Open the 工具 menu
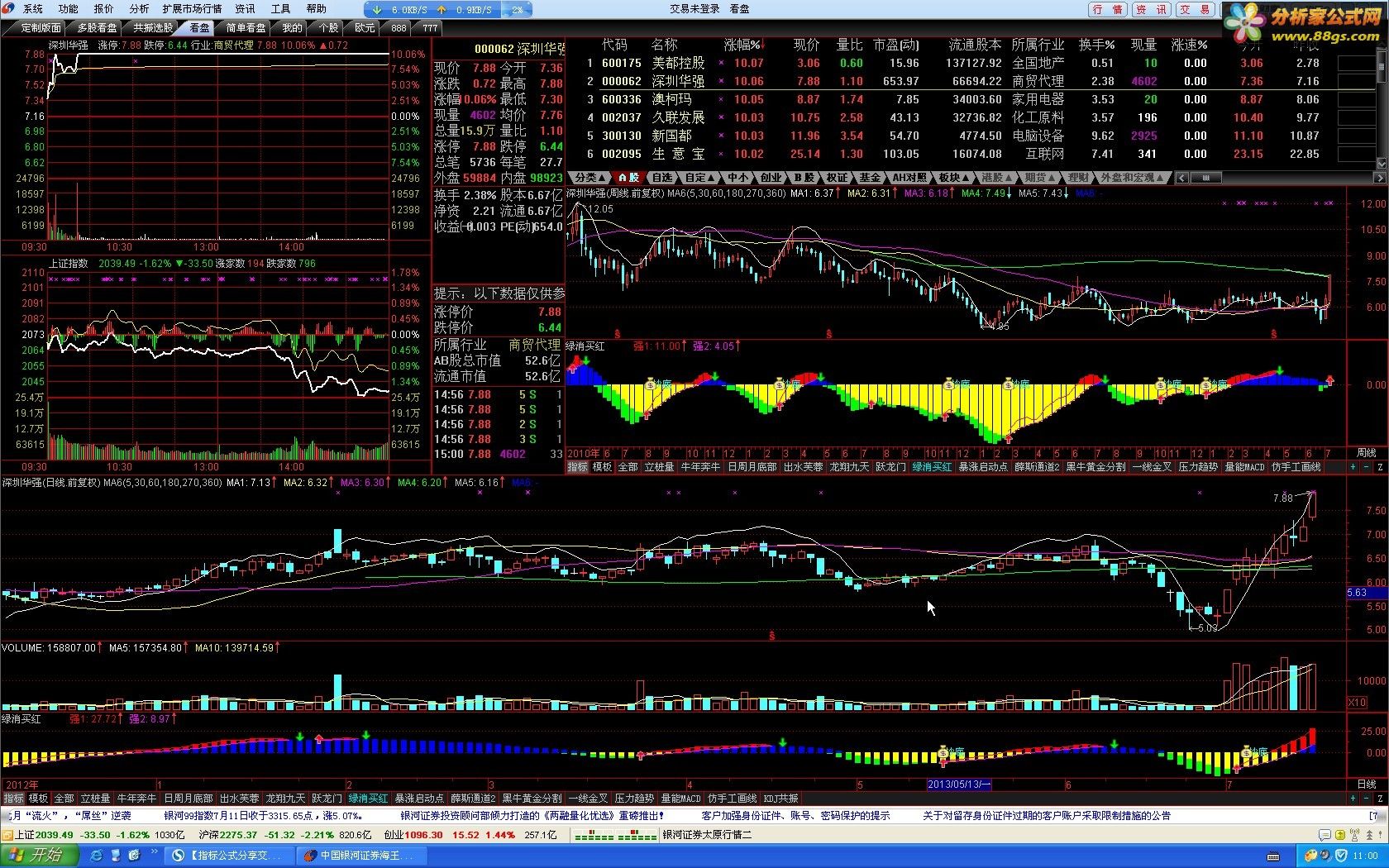Screen dimensions: 1389x868 (280, 9)
